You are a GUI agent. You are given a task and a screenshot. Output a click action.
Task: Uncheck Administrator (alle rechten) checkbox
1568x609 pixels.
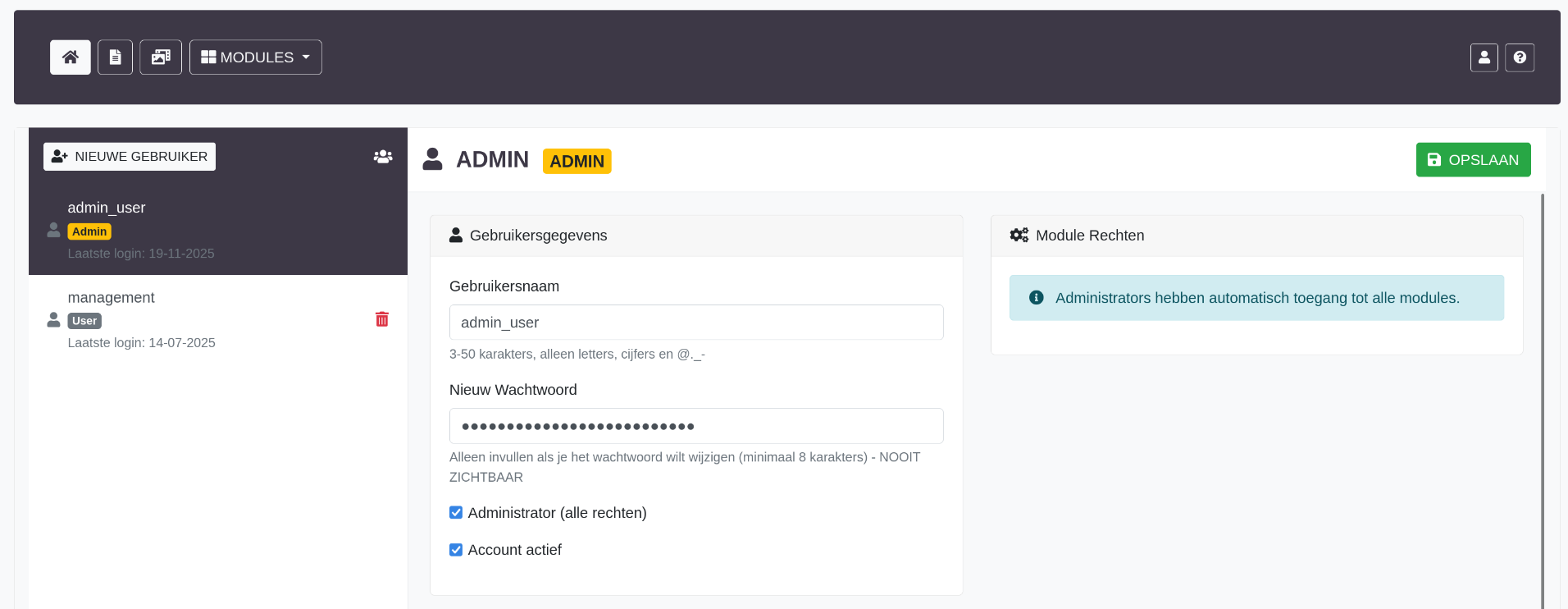(456, 513)
